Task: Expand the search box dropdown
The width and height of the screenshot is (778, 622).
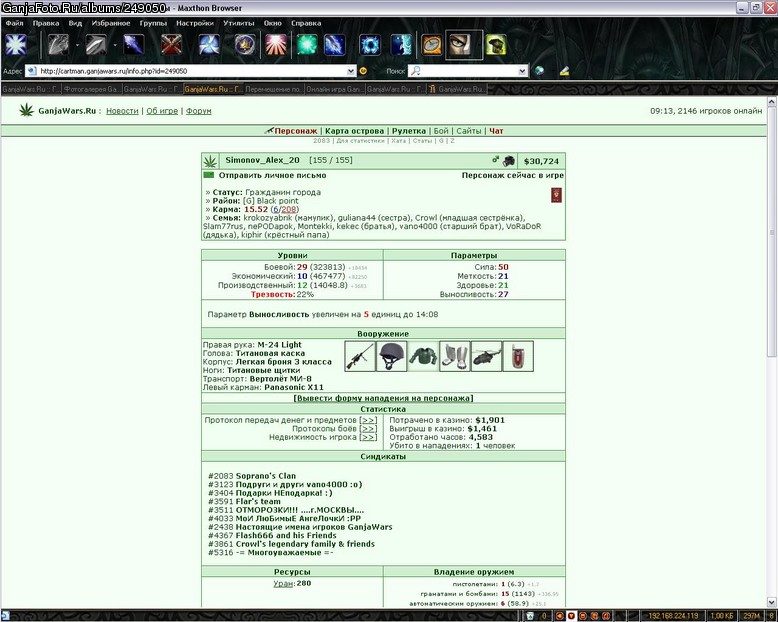Action: [522, 71]
